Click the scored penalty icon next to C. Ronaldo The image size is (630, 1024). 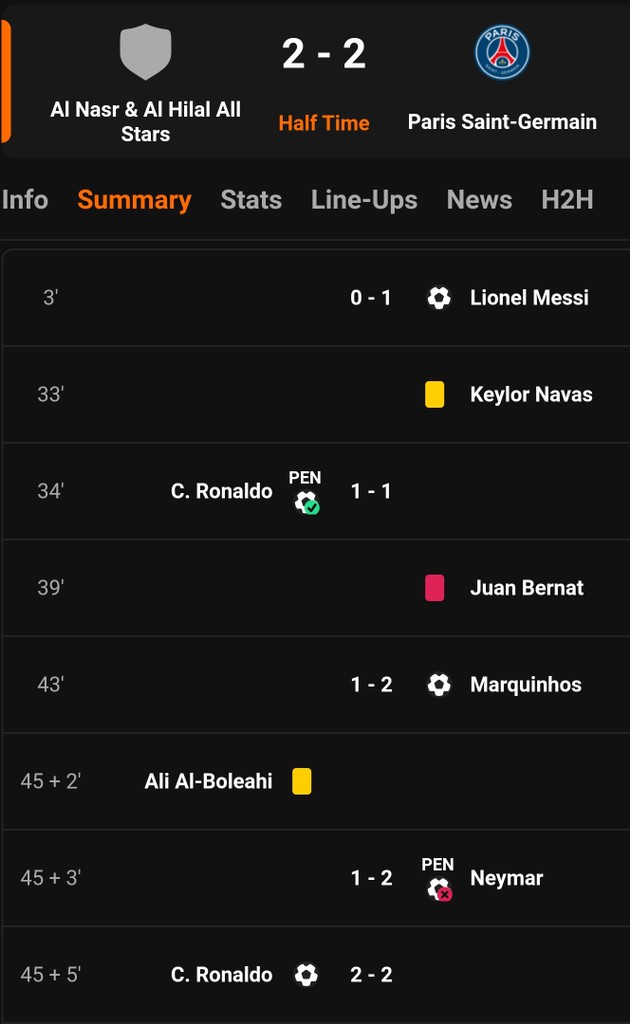point(306,502)
